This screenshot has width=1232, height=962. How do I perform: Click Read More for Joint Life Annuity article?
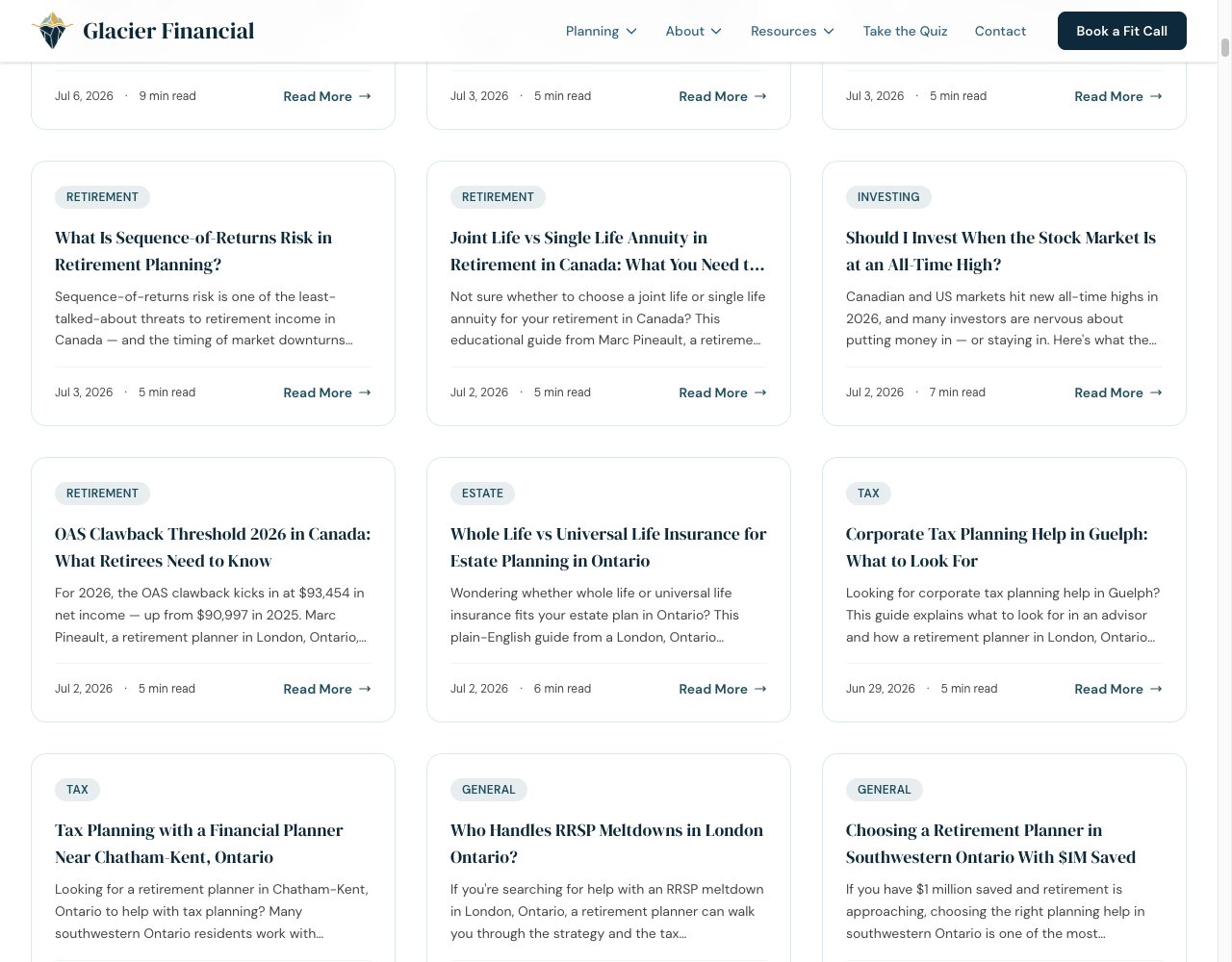point(723,392)
